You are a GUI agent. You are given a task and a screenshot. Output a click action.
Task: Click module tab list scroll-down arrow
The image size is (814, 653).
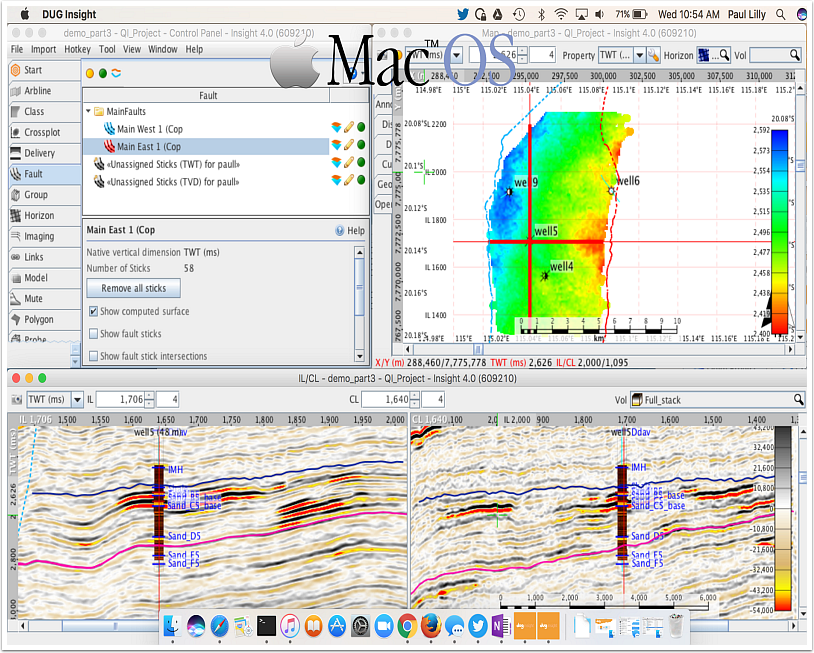75,361
